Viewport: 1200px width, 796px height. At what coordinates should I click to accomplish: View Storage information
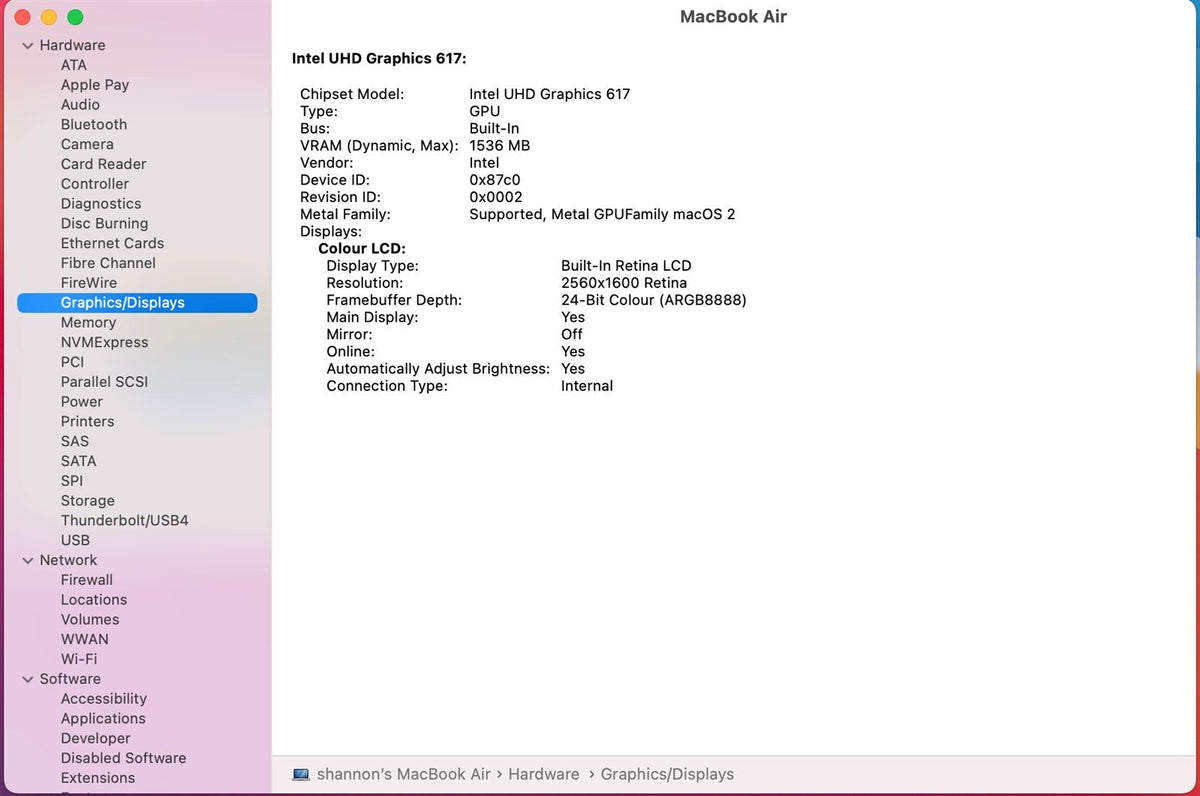point(87,500)
